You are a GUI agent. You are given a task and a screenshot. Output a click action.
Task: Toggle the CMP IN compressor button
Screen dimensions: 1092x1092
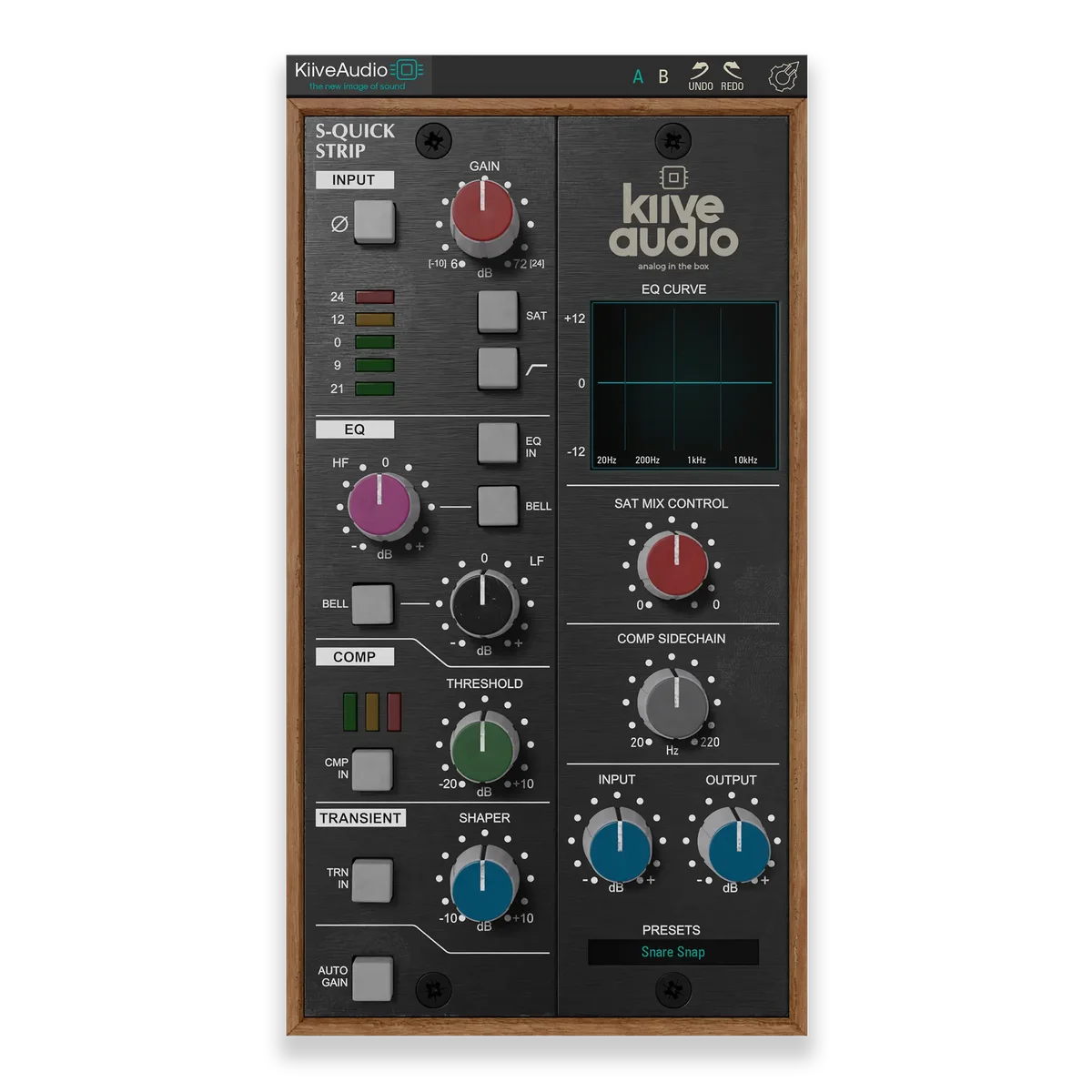pyautogui.click(x=372, y=770)
